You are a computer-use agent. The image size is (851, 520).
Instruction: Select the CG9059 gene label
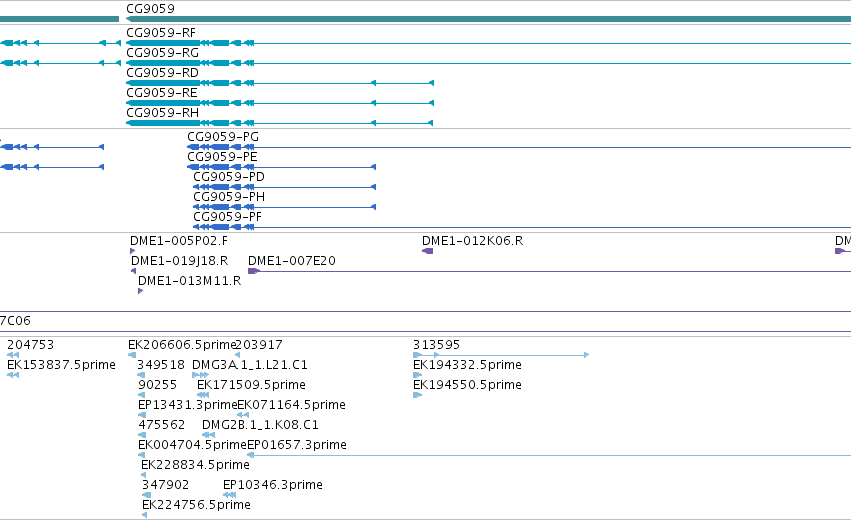pyautogui.click(x=150, y=9)
